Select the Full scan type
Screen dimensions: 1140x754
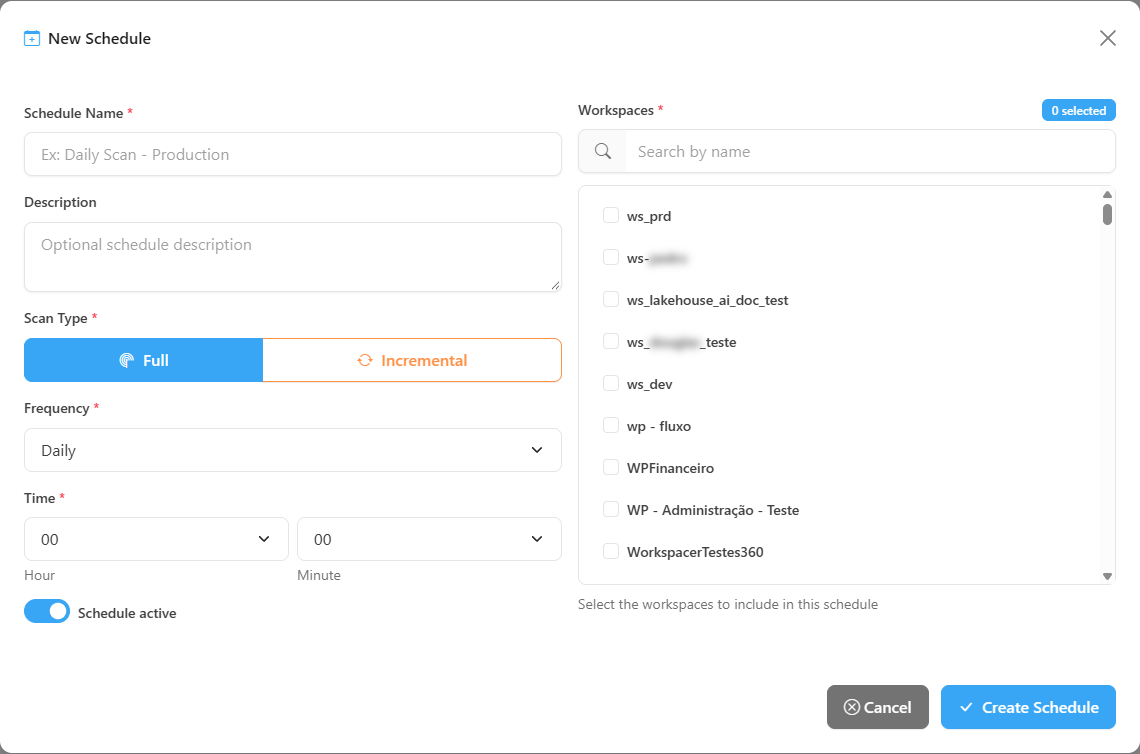143,360
